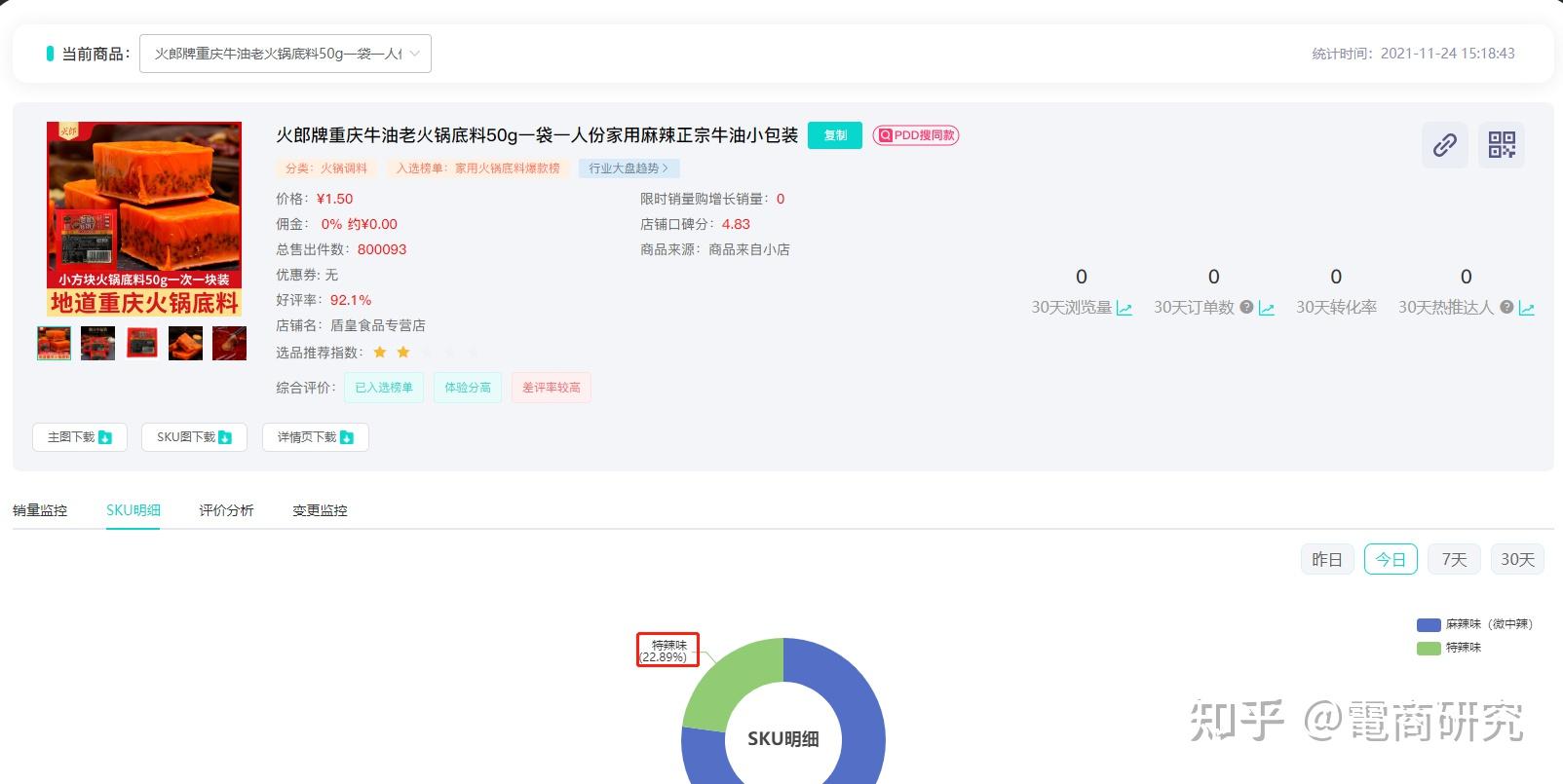Open 行业大盘趋势 link
Image resolution: width=1563 pixels, height=784 pixels.
click(x=629, y=168)
